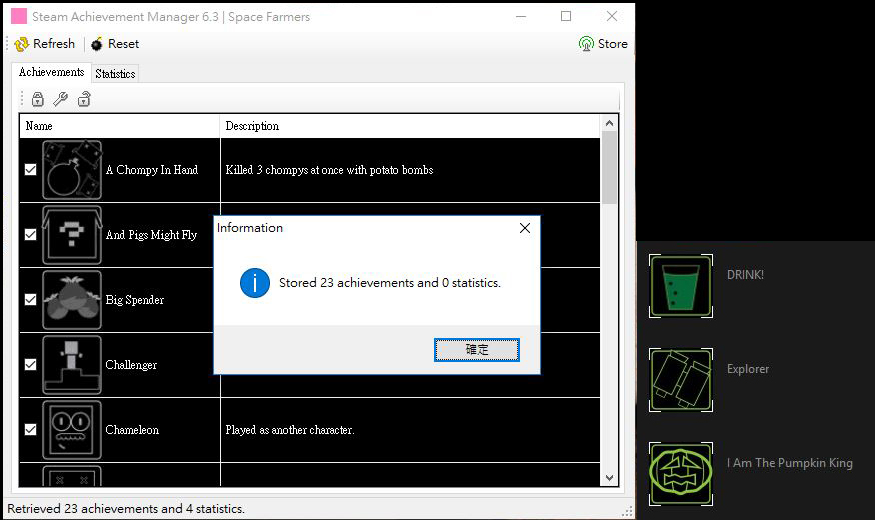Minimize the Steam Achievement Manager window
The height and width of the screenshot is (520, 875).
tap(521, 16)
